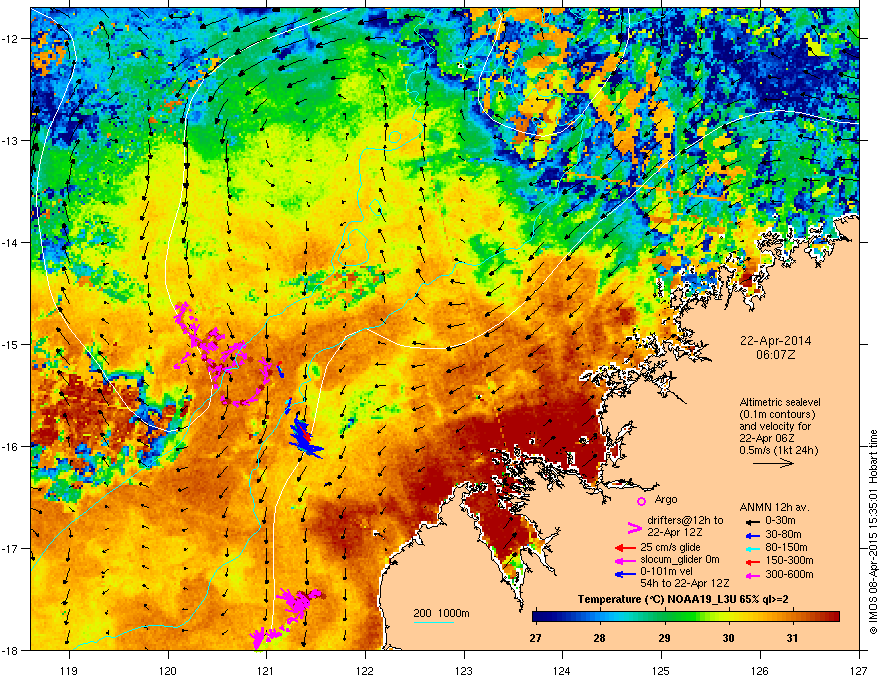Click the cyan arrow beside 80-150m legend entry

click(752, 548)
